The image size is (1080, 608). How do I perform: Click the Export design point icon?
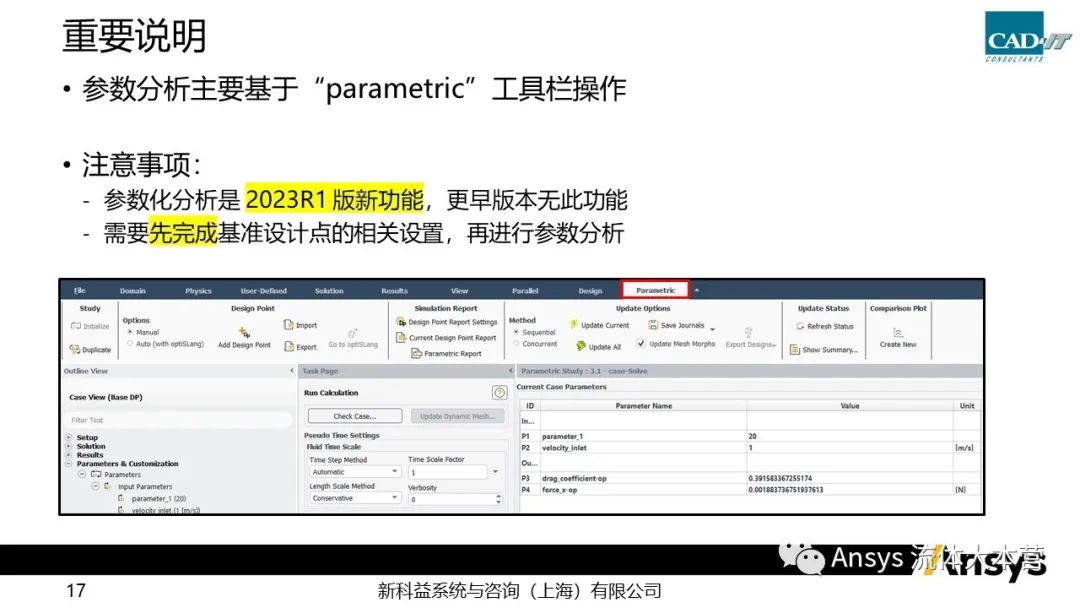coord(289,346)
